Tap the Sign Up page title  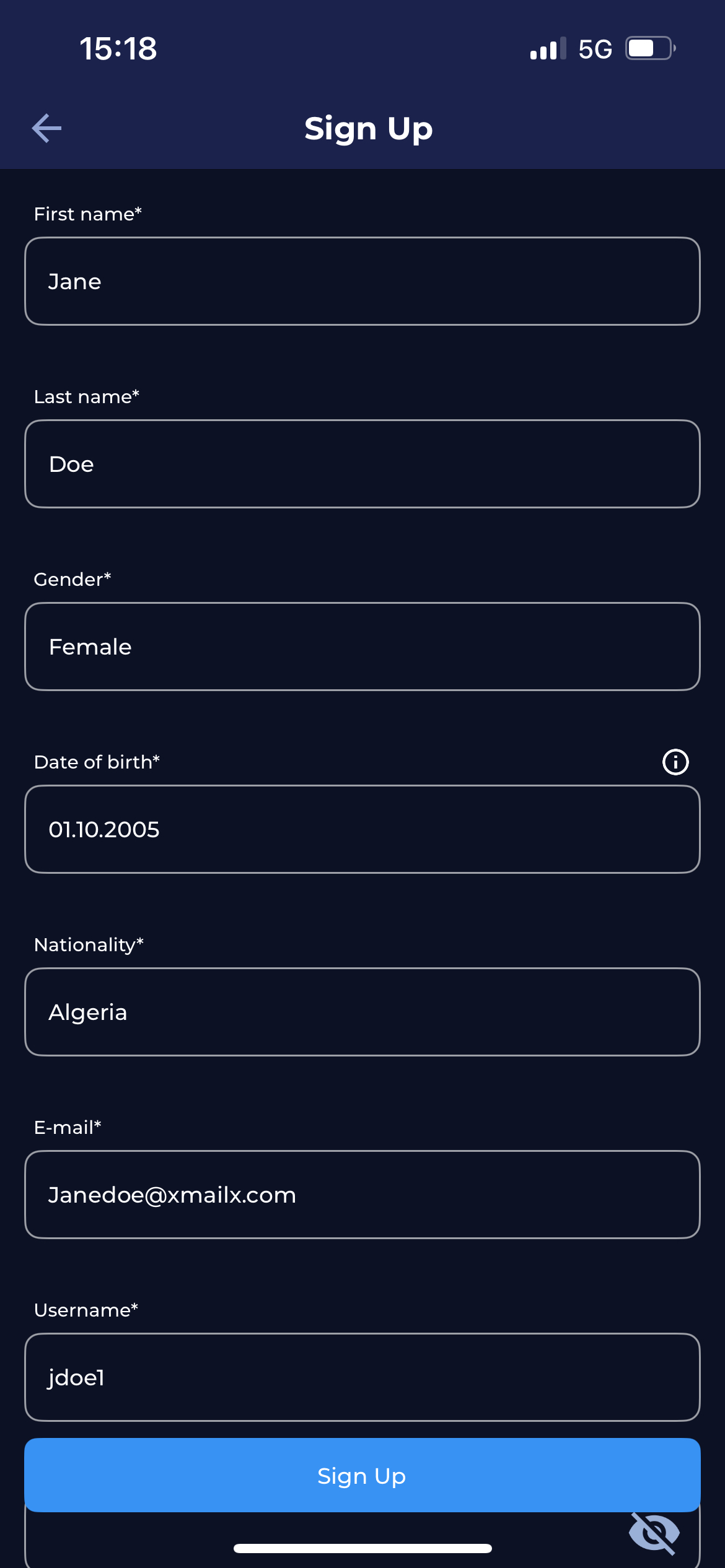tap(368, 129)
